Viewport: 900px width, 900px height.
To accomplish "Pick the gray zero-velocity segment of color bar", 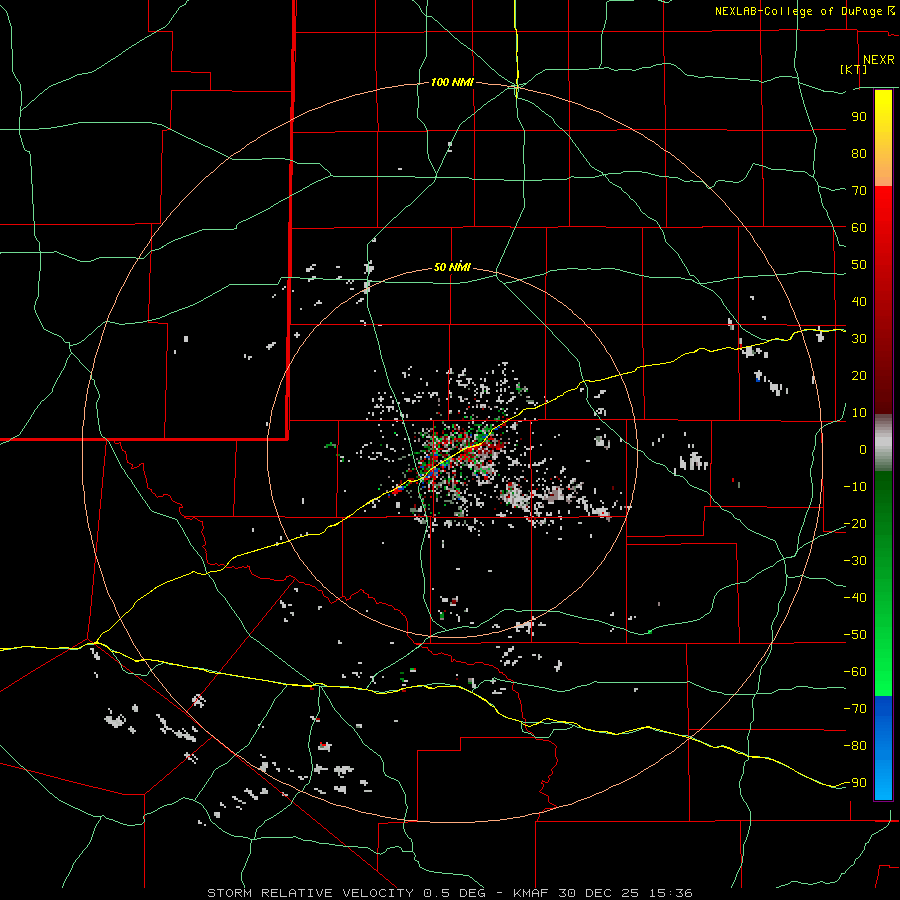I will [883, 443].
